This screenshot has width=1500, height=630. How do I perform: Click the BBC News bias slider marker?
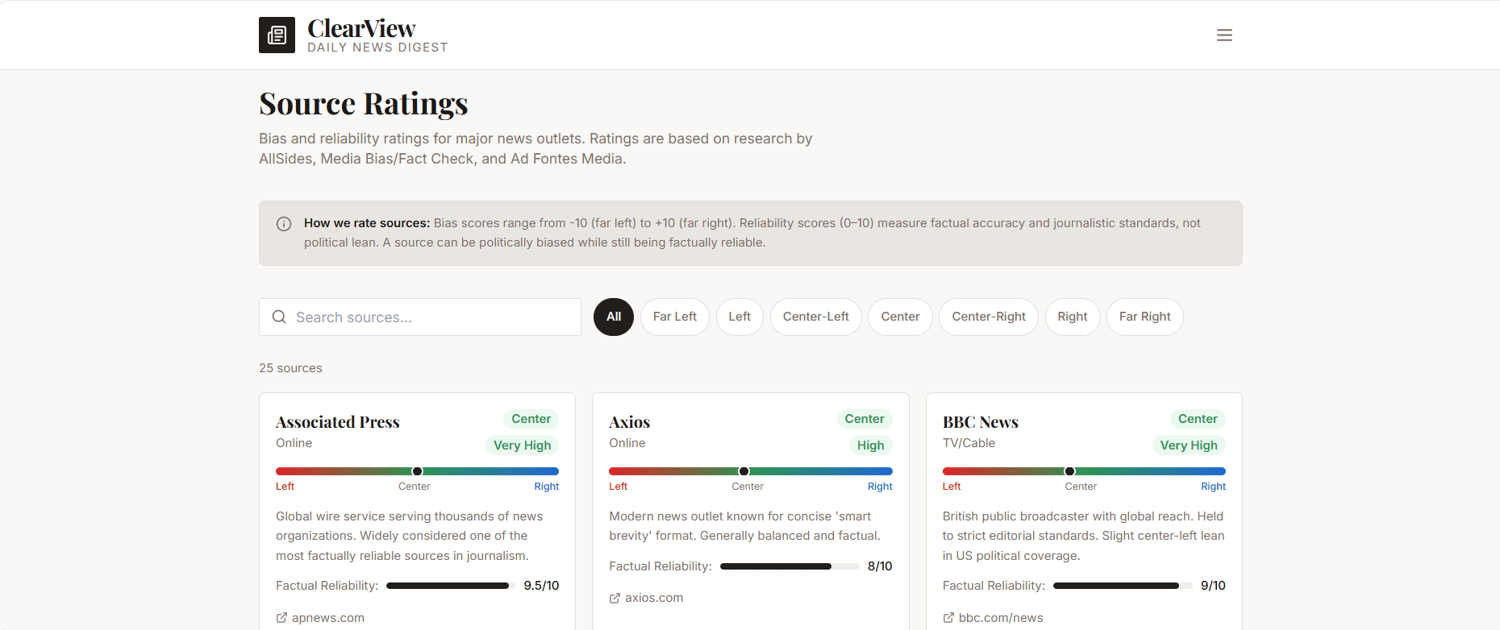coord(1070,471)
